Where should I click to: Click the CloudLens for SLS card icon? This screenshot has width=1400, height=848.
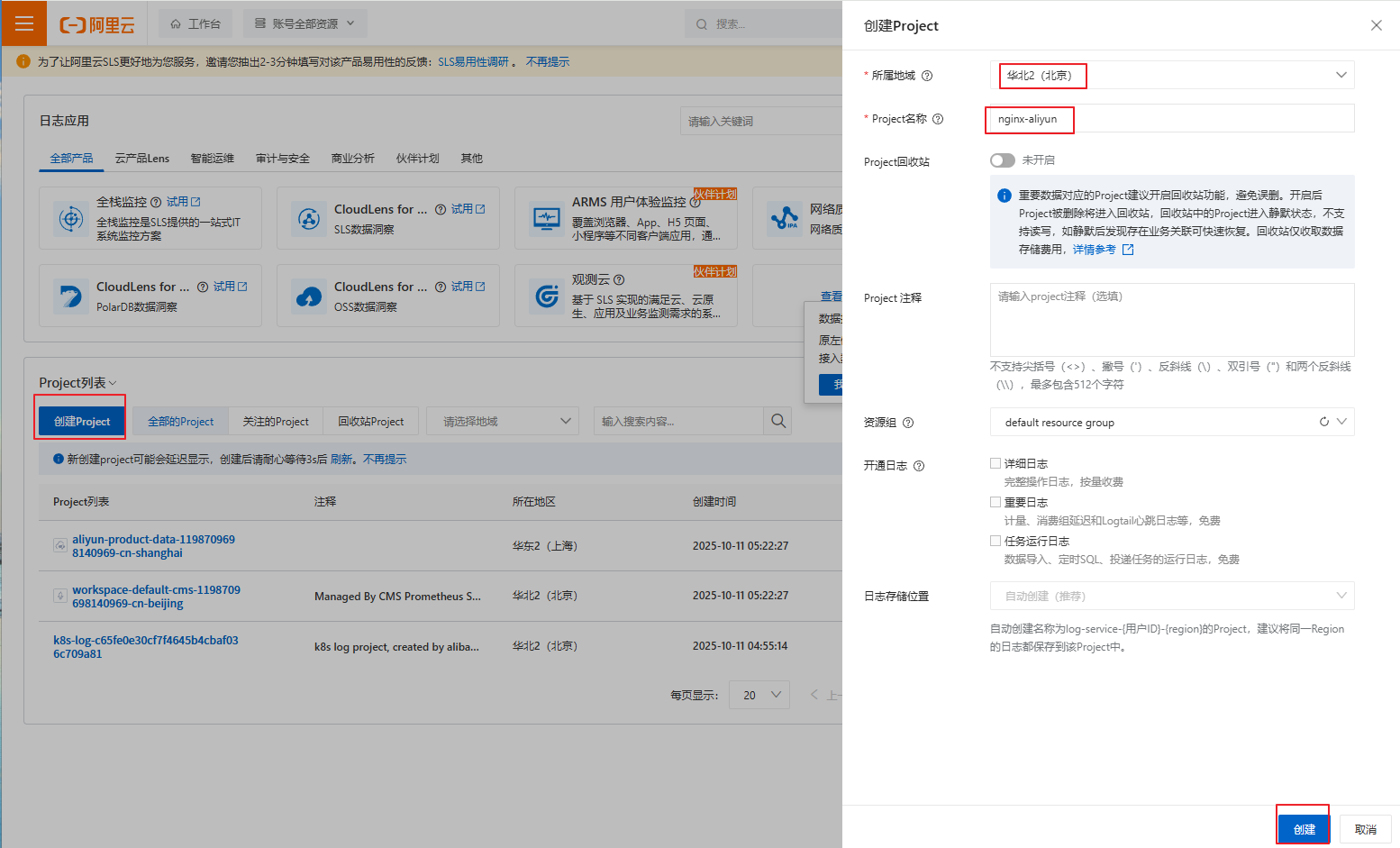(x=308, y=218)
